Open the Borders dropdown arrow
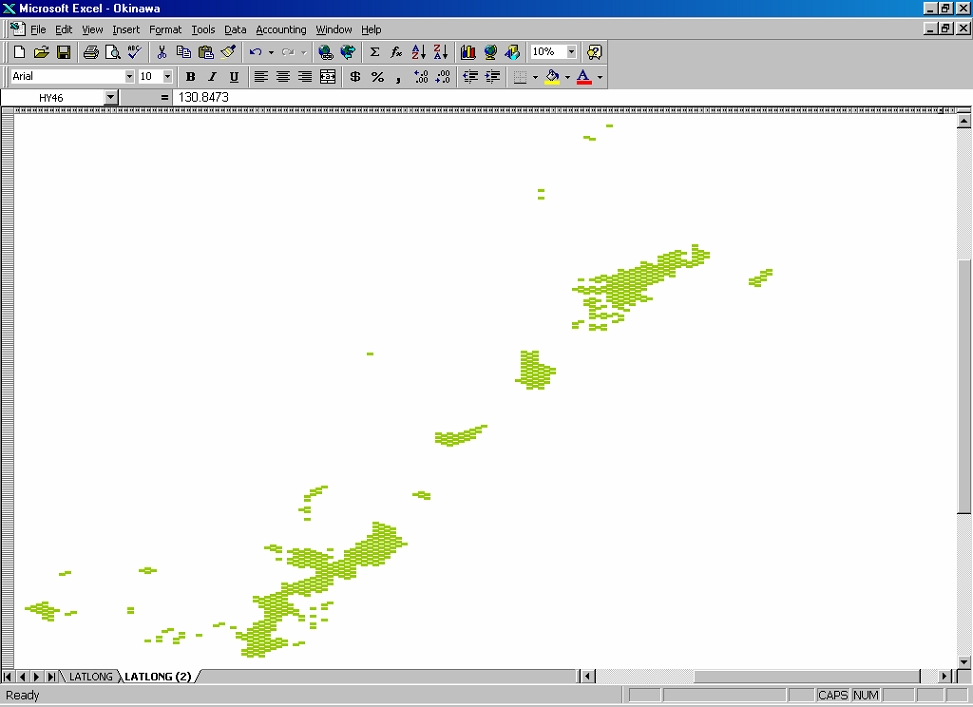973x707 pixels. click(536, 77)
